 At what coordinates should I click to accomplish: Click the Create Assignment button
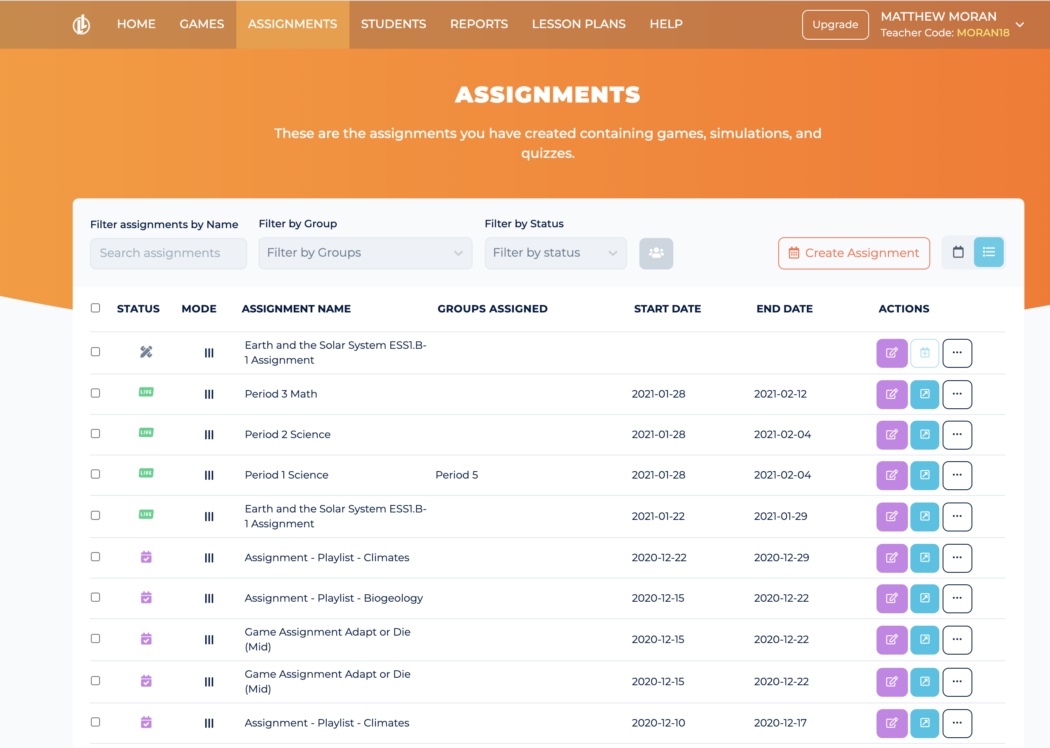click(853, 253)
